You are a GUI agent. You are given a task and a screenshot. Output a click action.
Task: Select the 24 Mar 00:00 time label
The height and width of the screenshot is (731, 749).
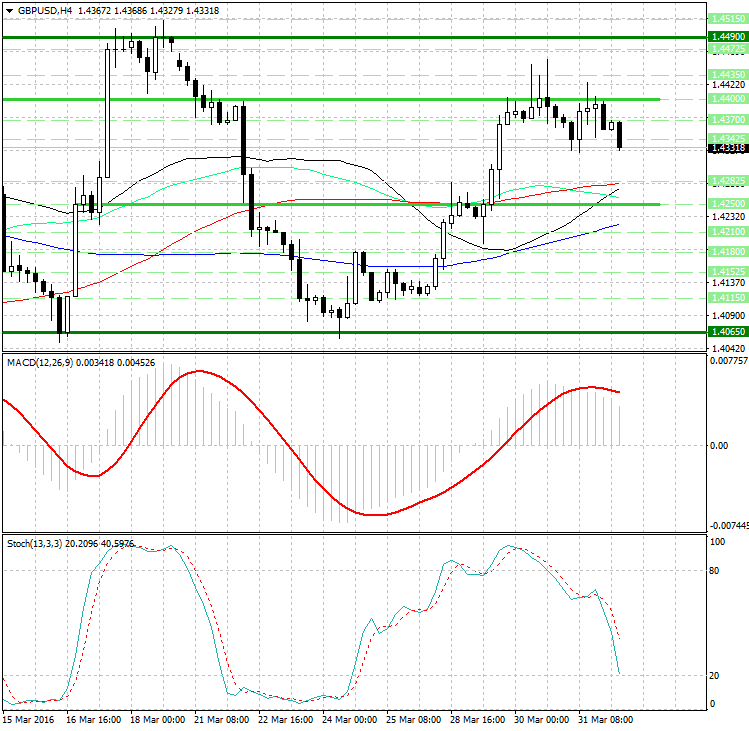point(349,720)
